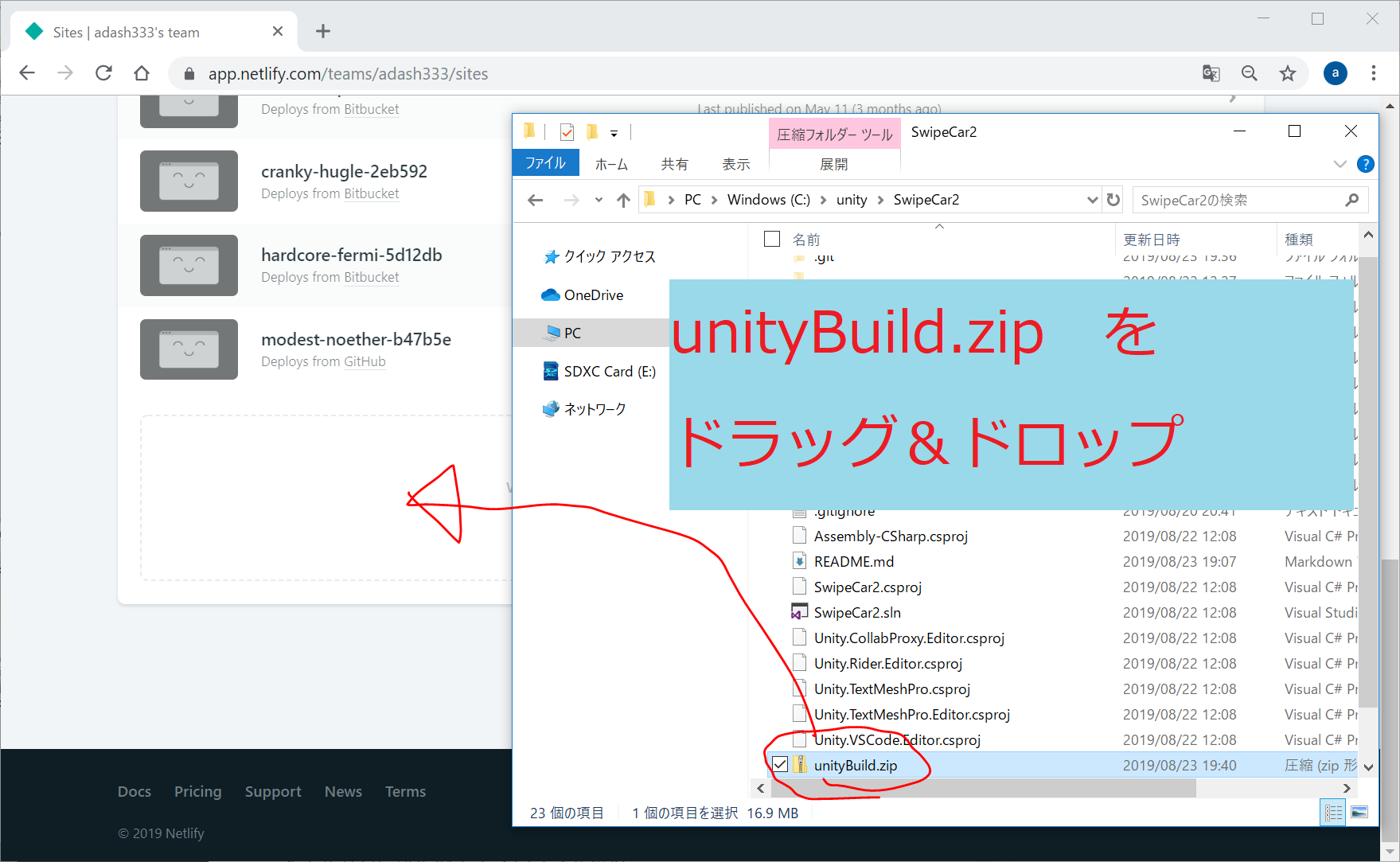Refresh the SwipeCar2 folder view
1400x862 pixels.
coord(1113,200)
